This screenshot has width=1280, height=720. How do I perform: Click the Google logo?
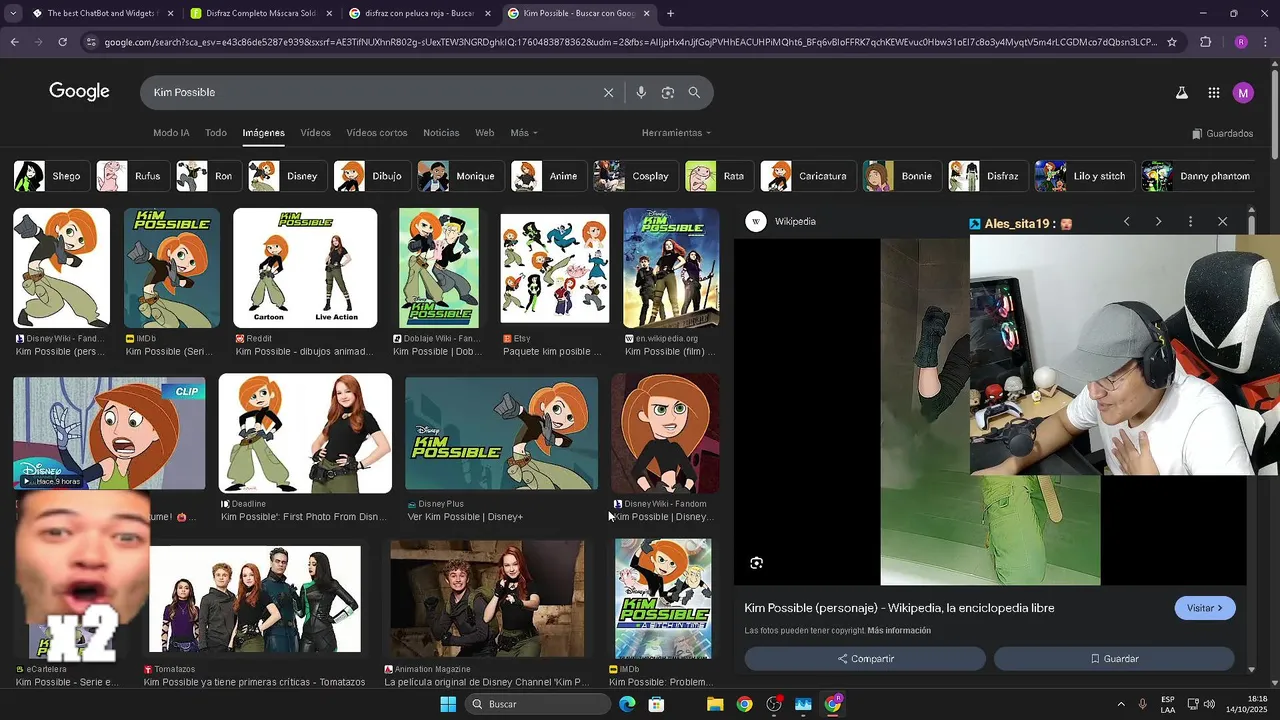[79, 92]
